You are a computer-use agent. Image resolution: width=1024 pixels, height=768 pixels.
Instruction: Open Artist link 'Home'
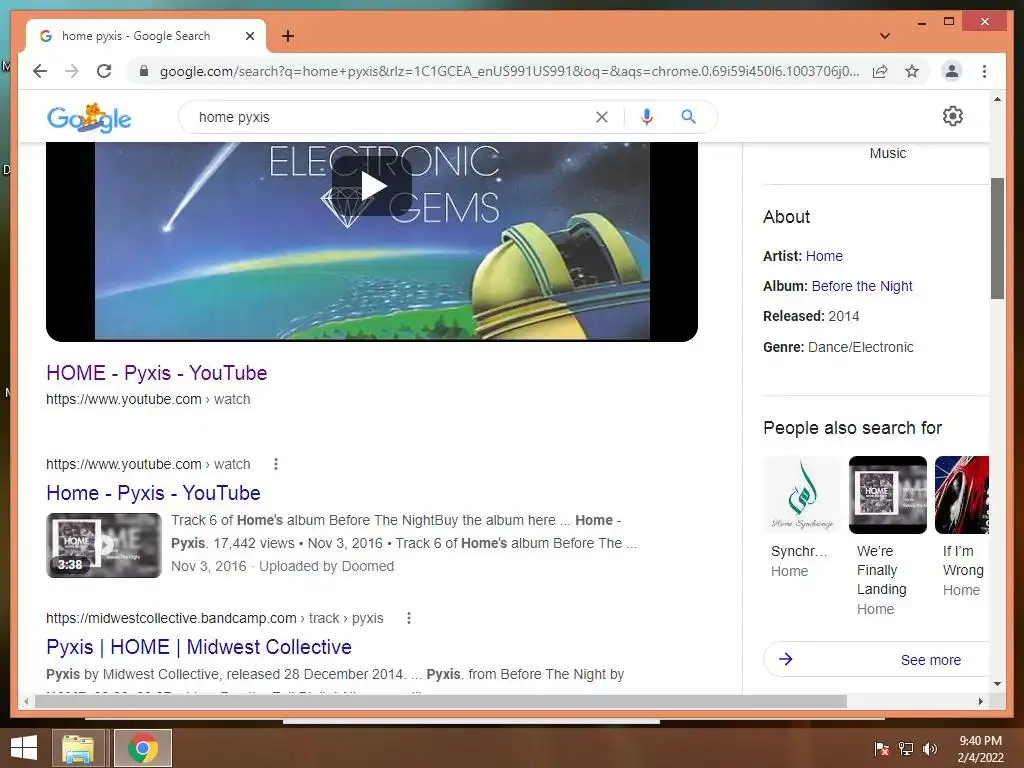point(824,256)
